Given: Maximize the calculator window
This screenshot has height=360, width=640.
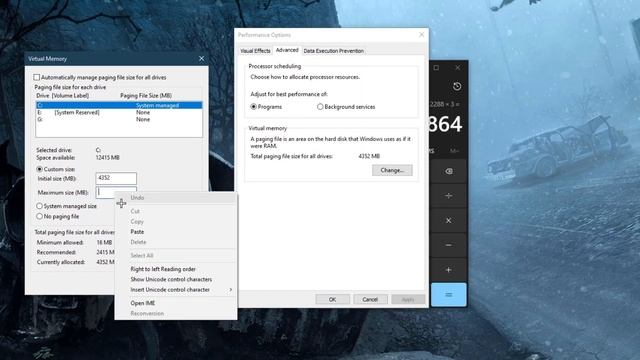Looking at the screenshot, I should (x=436, y=67).
